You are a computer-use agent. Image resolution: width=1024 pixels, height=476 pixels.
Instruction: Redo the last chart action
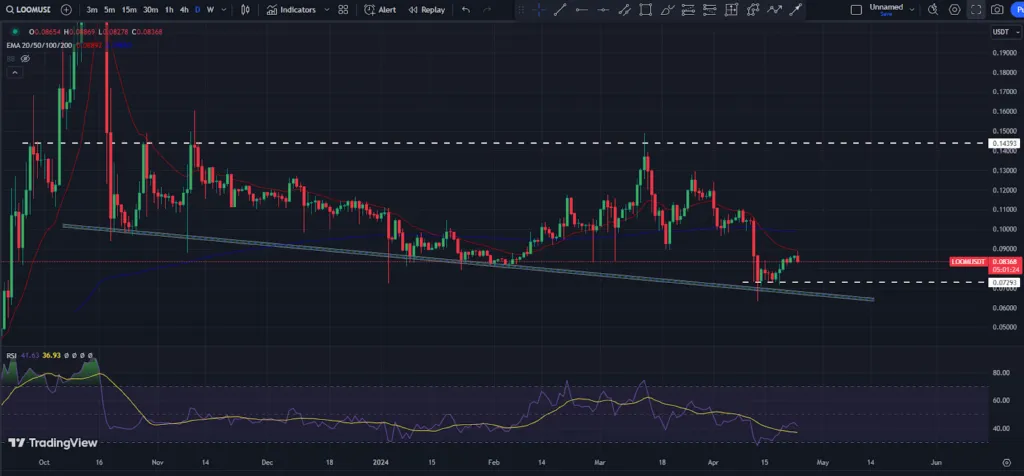pos(487,10)
